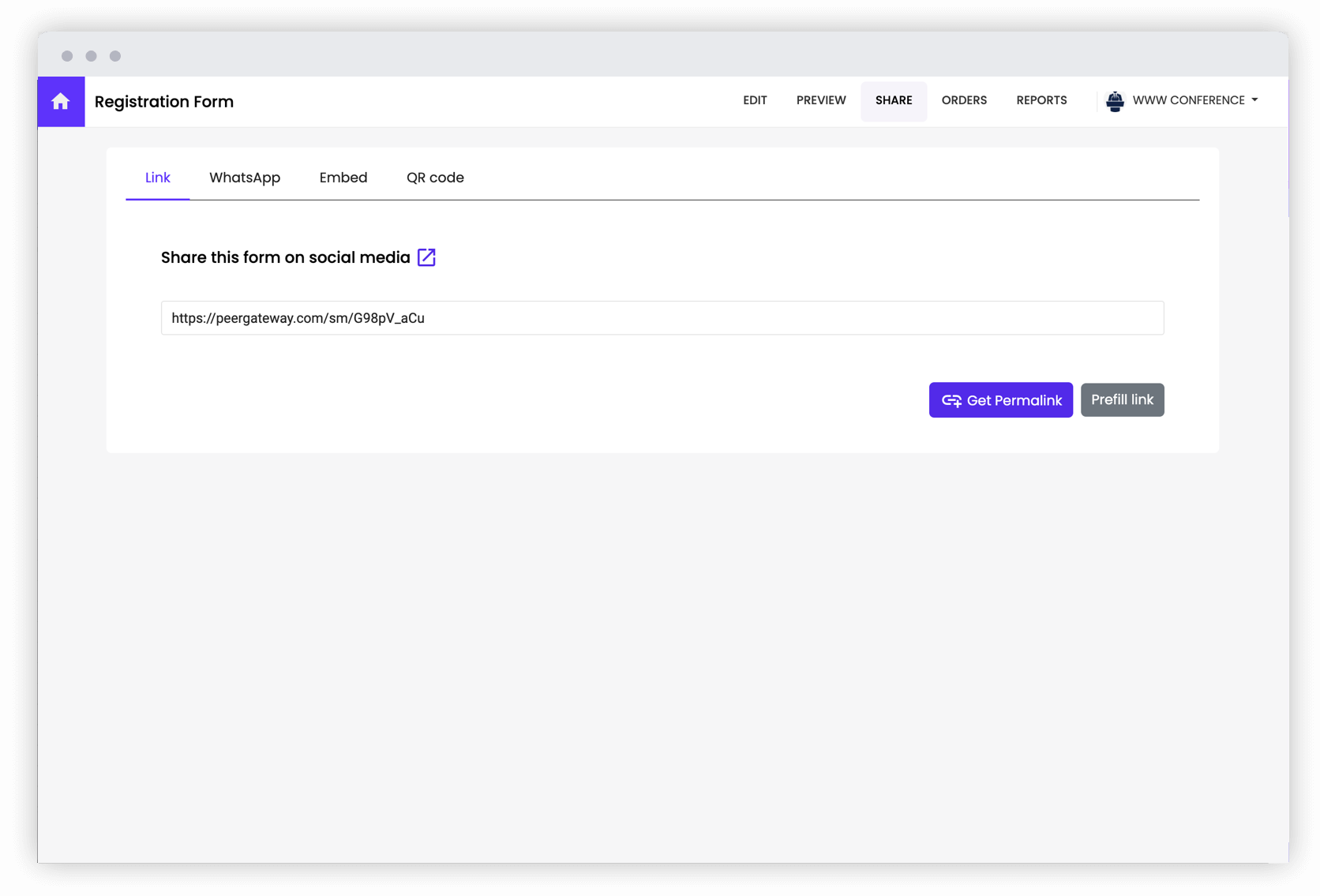The image size is (1320, 896).
Task: Click the permalink chain icon inside Get Permalink button
Action: (x=951, y=400)
